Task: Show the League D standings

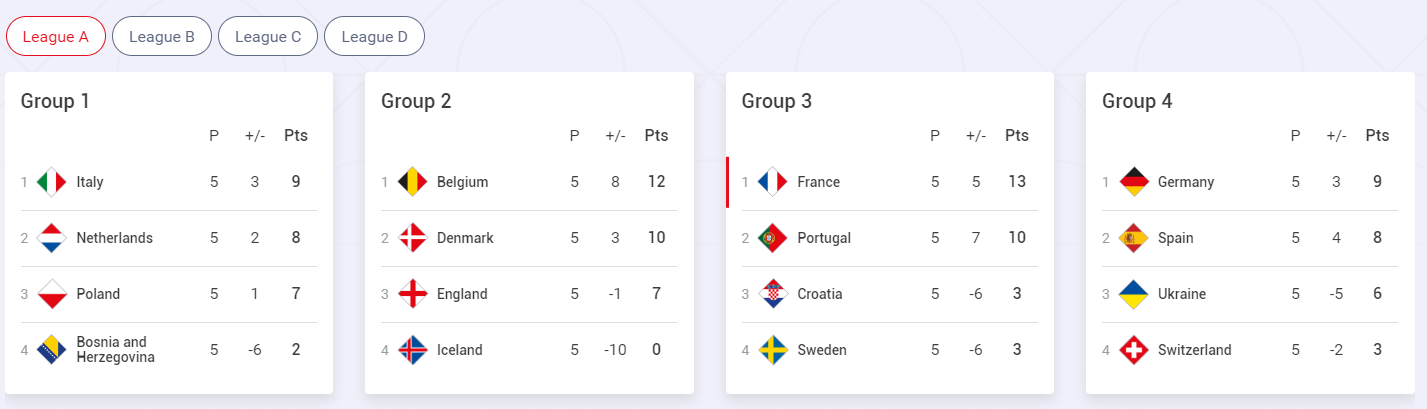Action: tap(374, 37)
